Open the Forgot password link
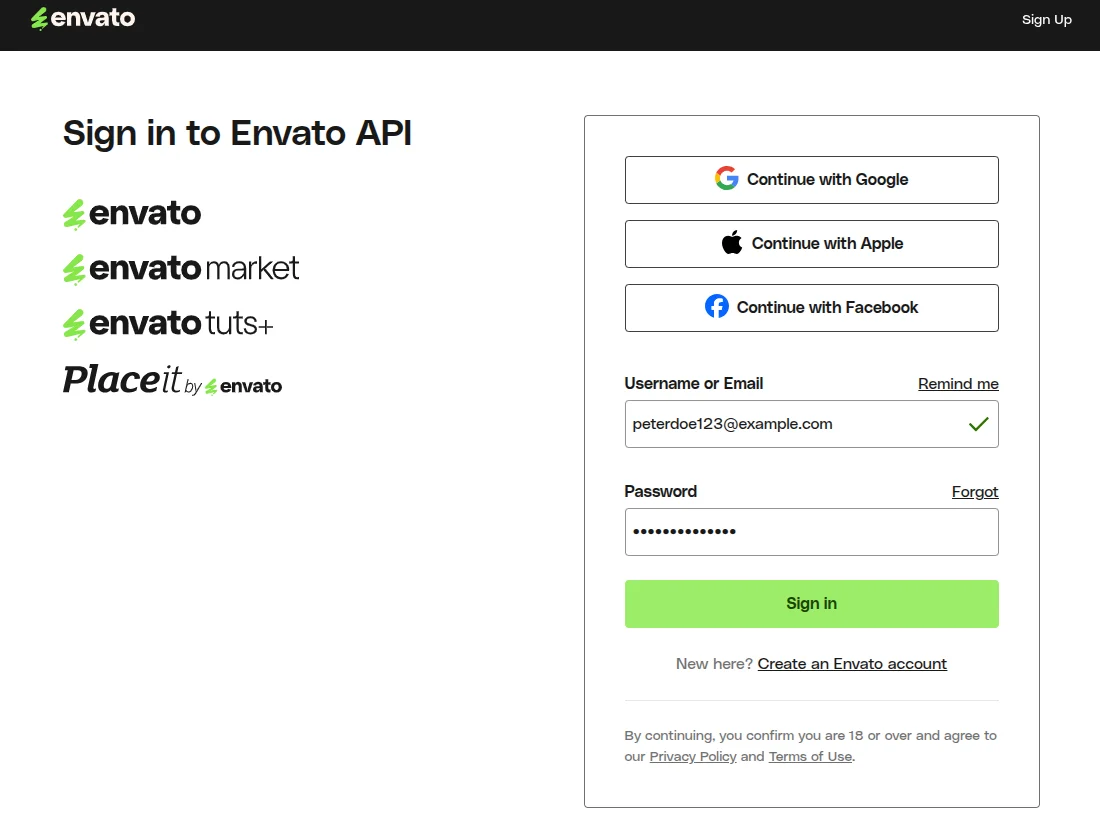Viewport: 1100px width, 822px height. coord(974,492)
